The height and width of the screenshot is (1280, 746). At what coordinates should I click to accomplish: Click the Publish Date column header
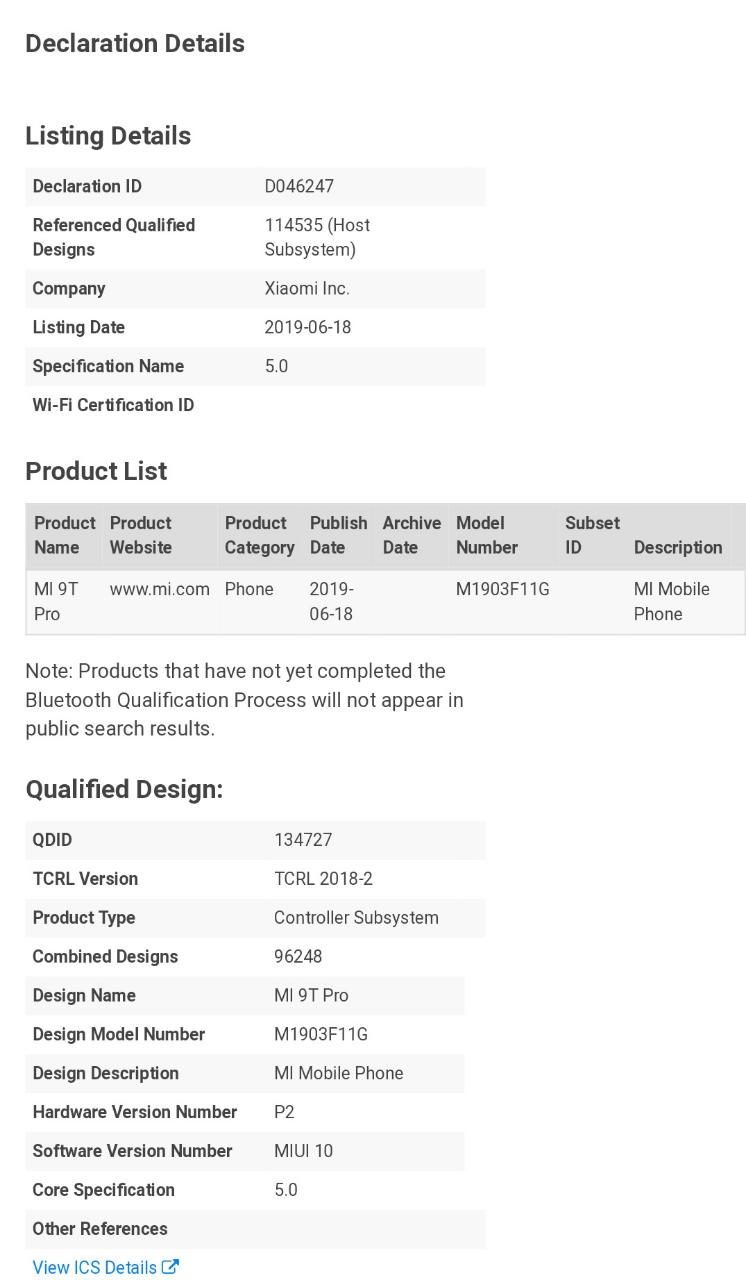[x=338, y=535]
